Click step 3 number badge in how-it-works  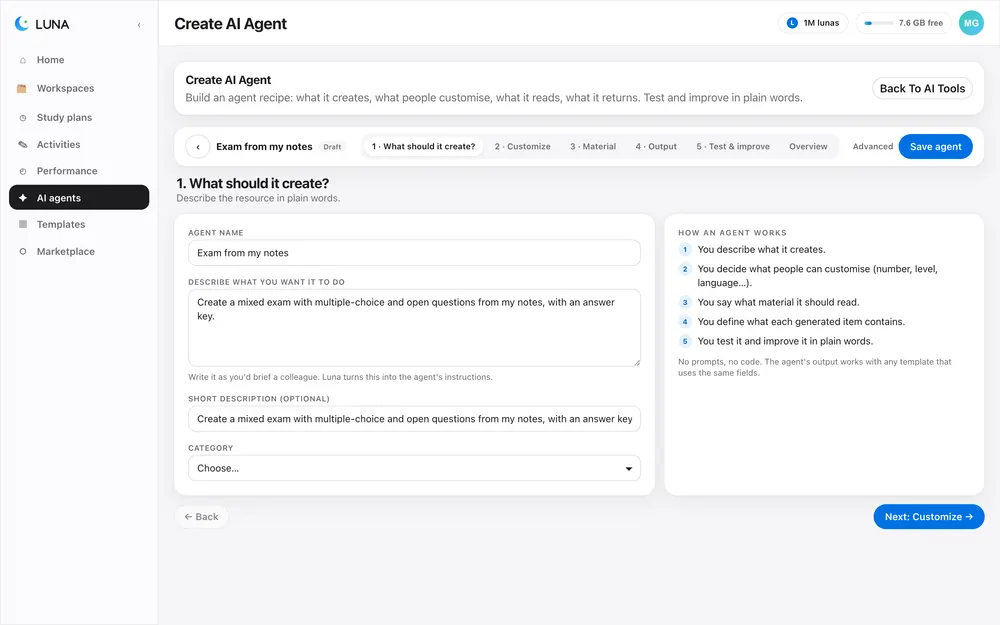685,302
